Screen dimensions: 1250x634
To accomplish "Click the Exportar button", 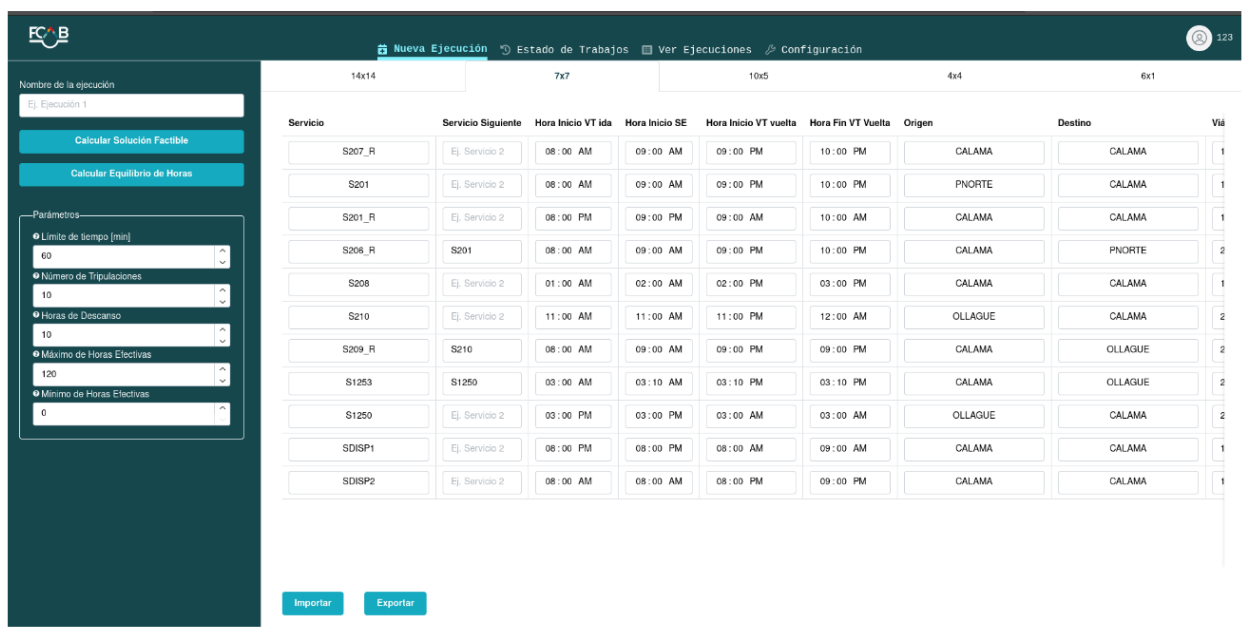I will coord(395,603).
